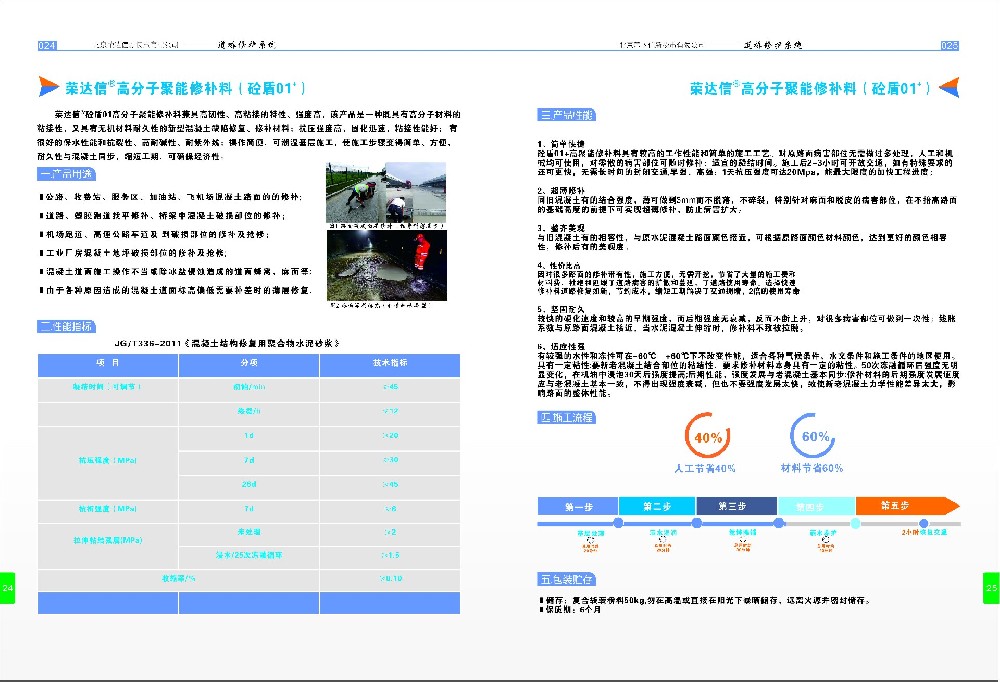Viewport: 1000px width, 682px height.
Task: Select the 五包装贮存 section header
Action: pyautogui.click(x=567, y=579)
